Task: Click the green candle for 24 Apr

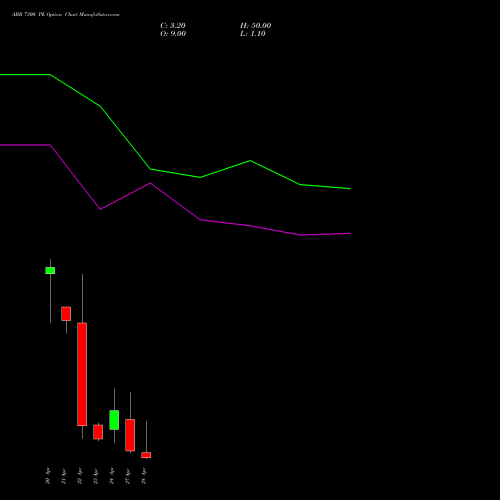Action: click(114, 420)
